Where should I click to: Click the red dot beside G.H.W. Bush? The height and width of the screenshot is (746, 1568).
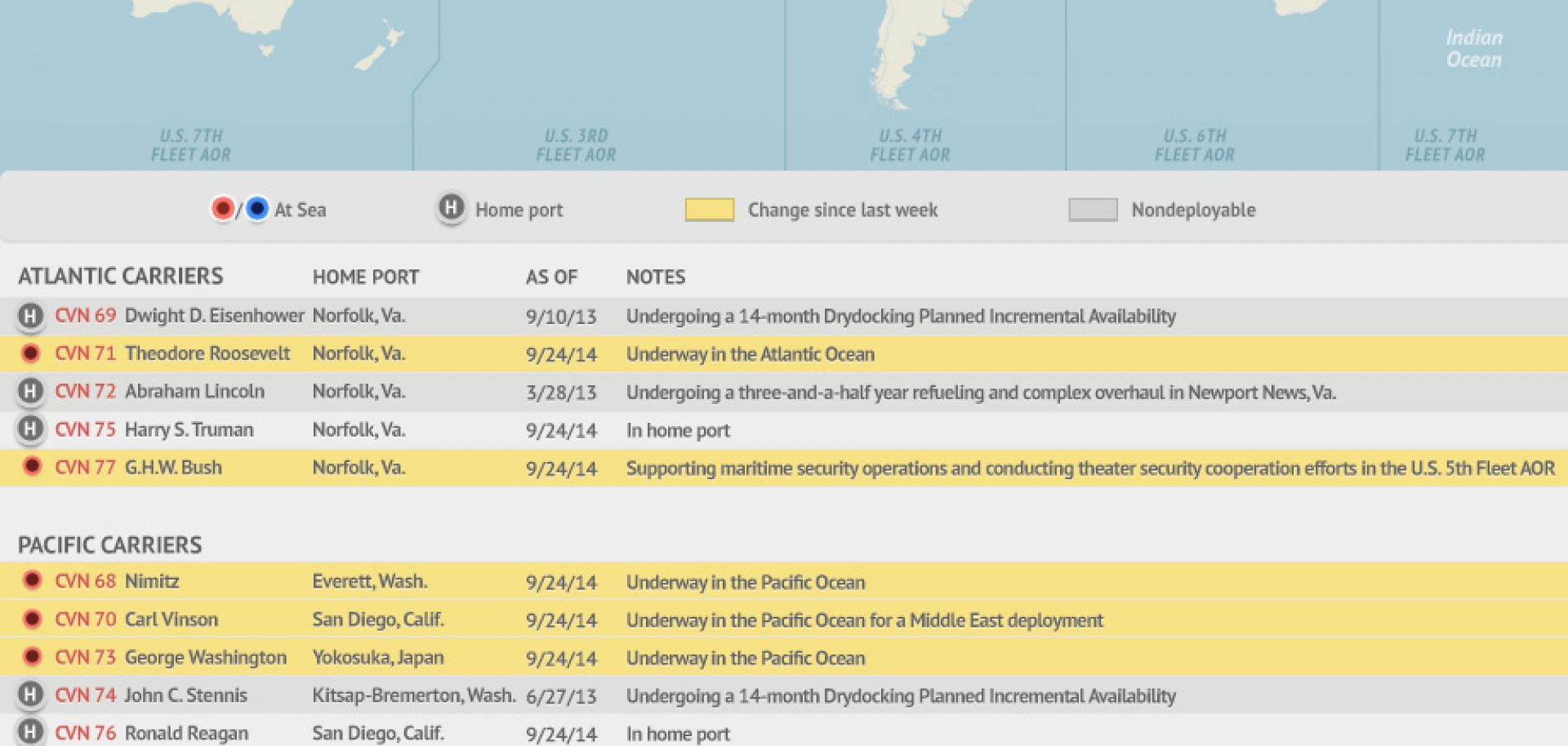32,466
